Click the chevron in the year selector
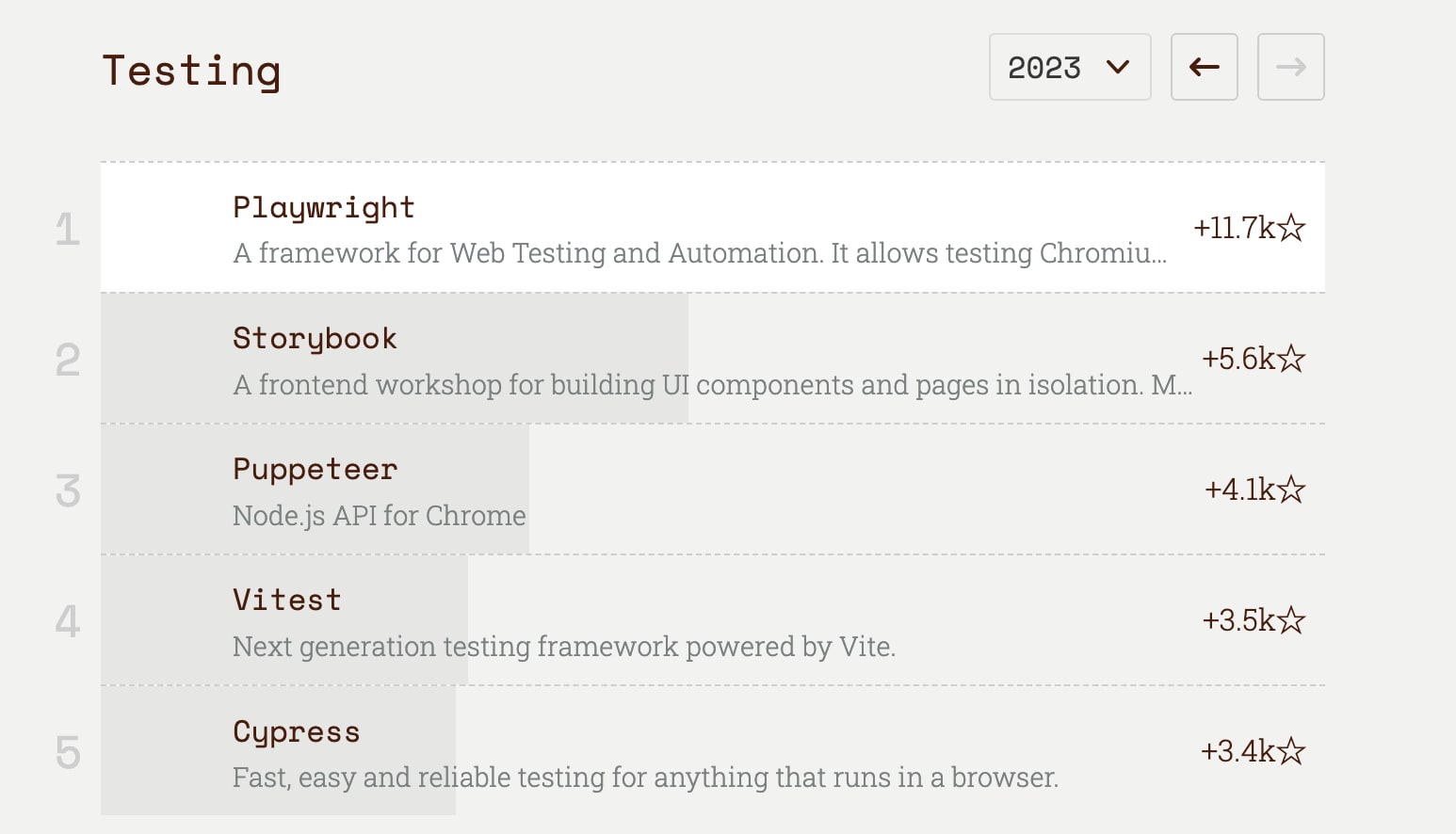The width and height of the screenshot is (1456, 834). tap(1118, 67)
